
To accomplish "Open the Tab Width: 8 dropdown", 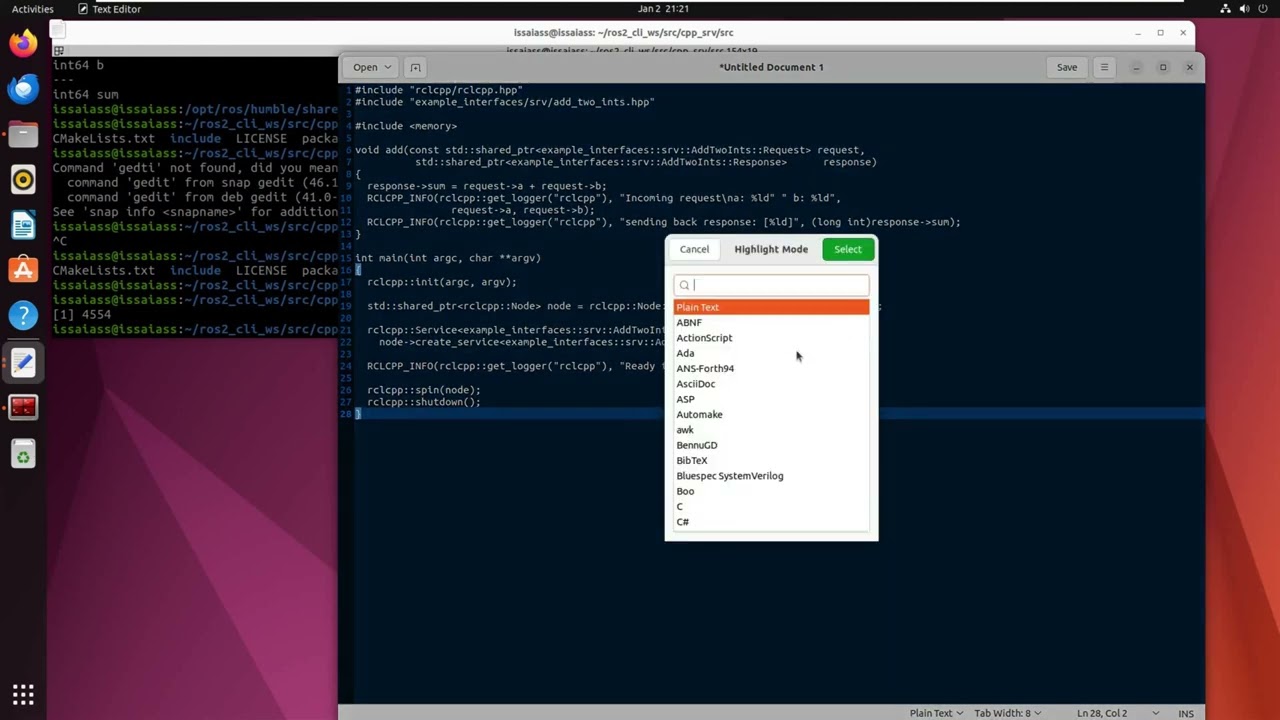I will click(x=1008, y=713).
